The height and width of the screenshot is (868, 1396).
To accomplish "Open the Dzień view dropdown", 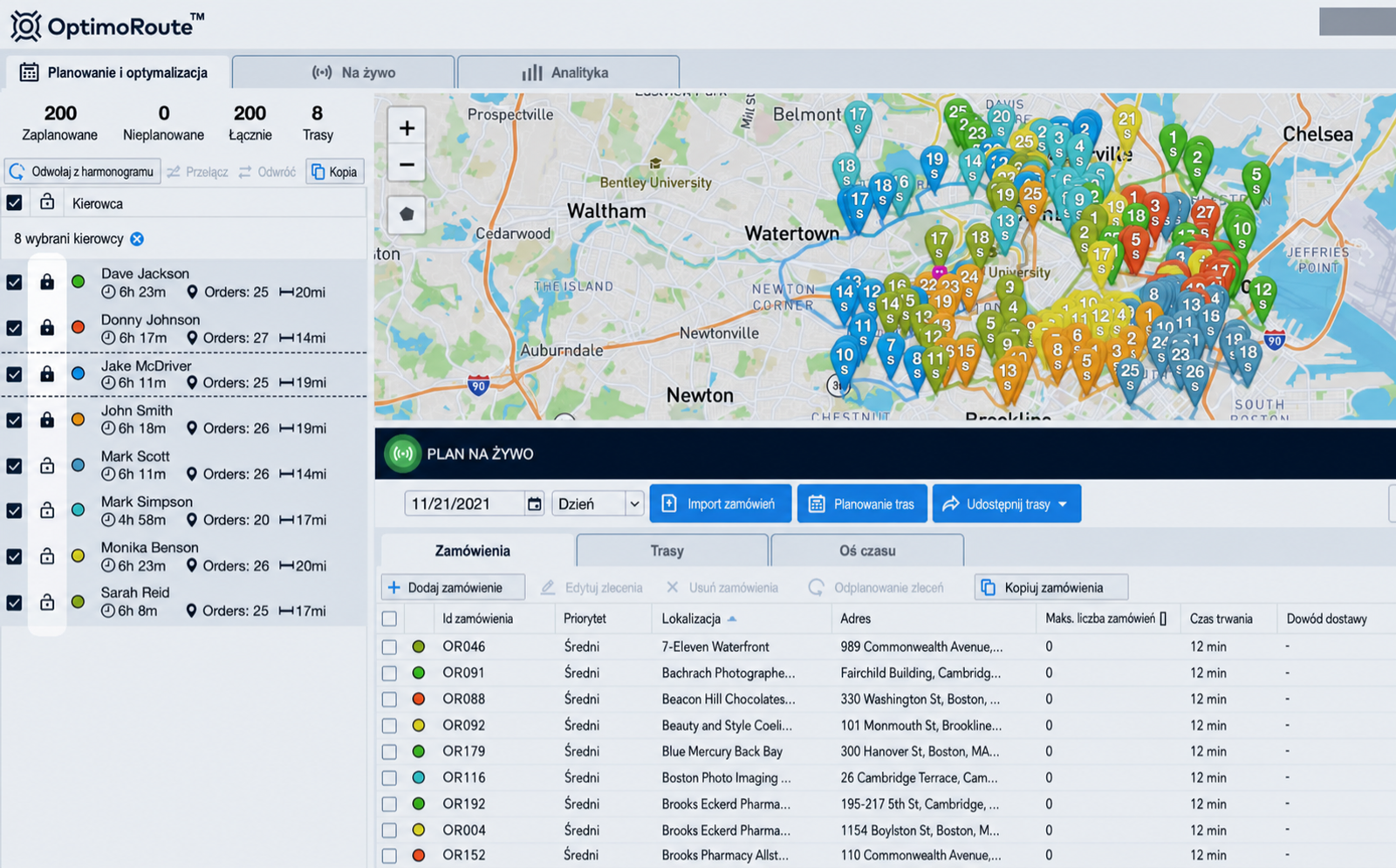I will click(x=598, y=504).
